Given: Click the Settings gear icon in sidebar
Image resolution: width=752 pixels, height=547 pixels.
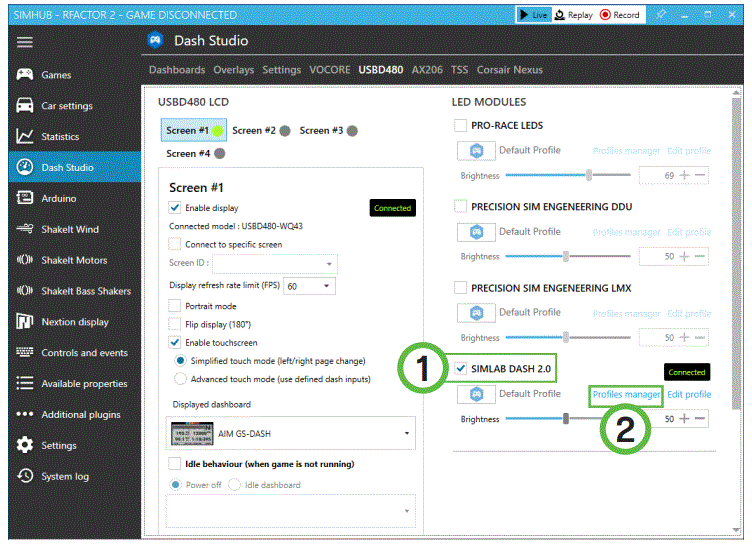Looking at the screenshot, I should (24, 445).
